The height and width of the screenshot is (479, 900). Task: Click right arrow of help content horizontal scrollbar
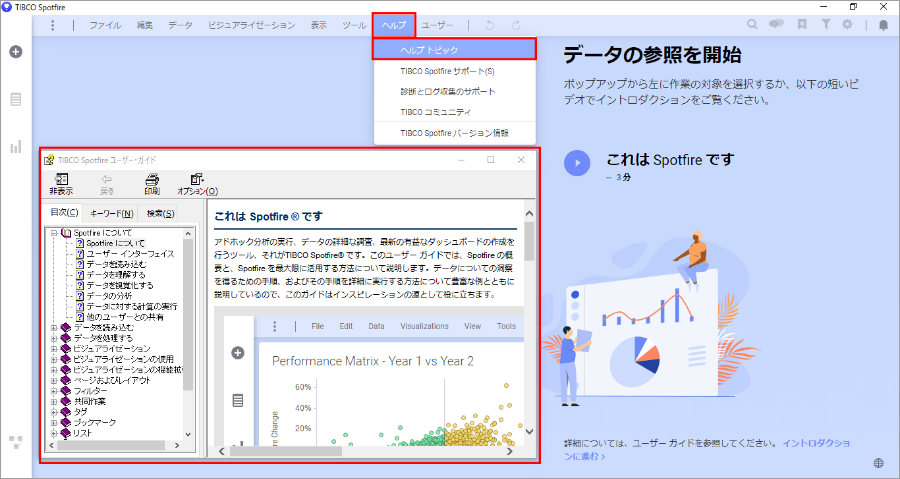tap(509, 451)
